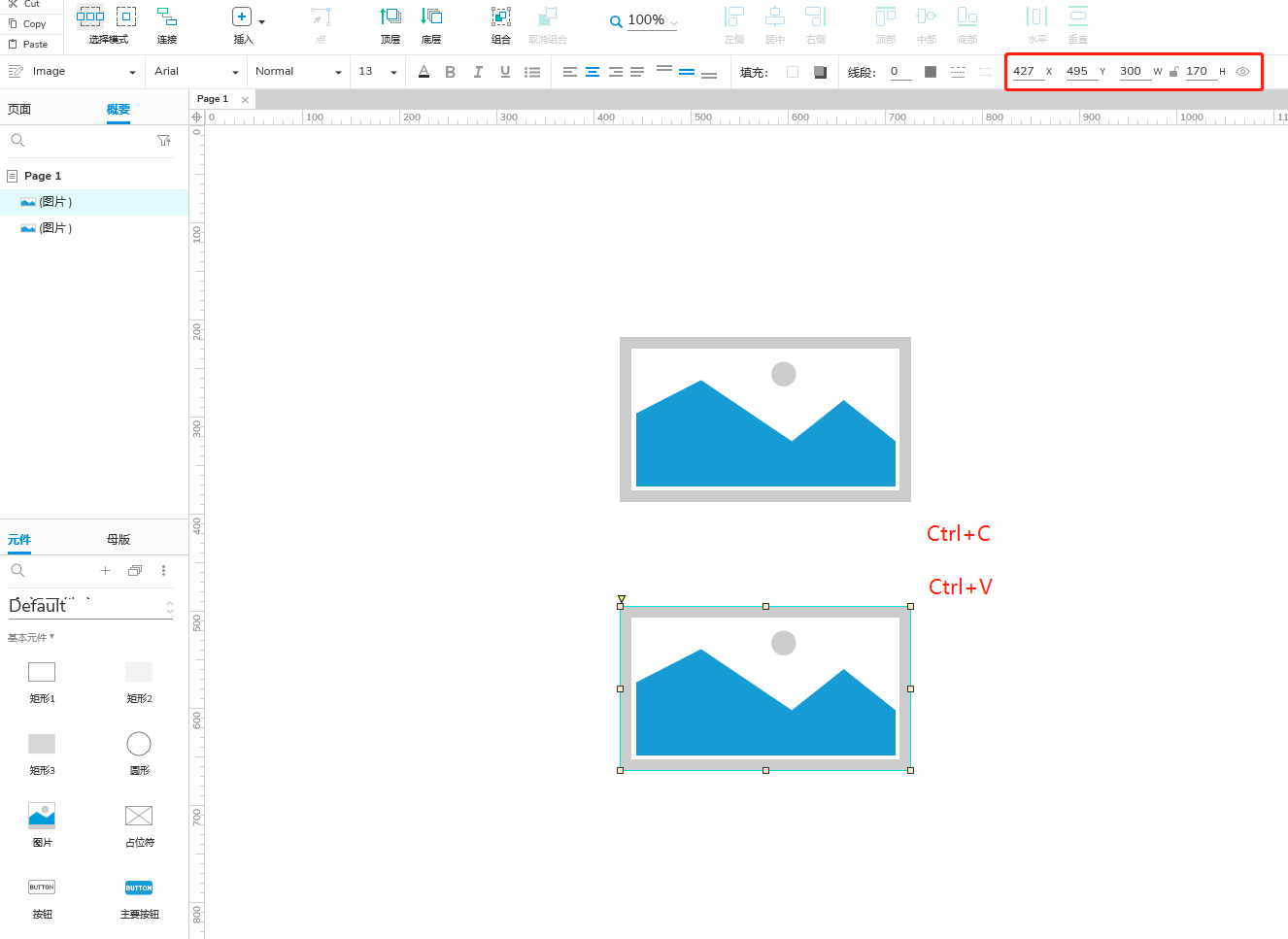The width and height of the screenshot is (1288, 939).
Task: Switch to the 母版 tab
Action: [x=119, y=540]
